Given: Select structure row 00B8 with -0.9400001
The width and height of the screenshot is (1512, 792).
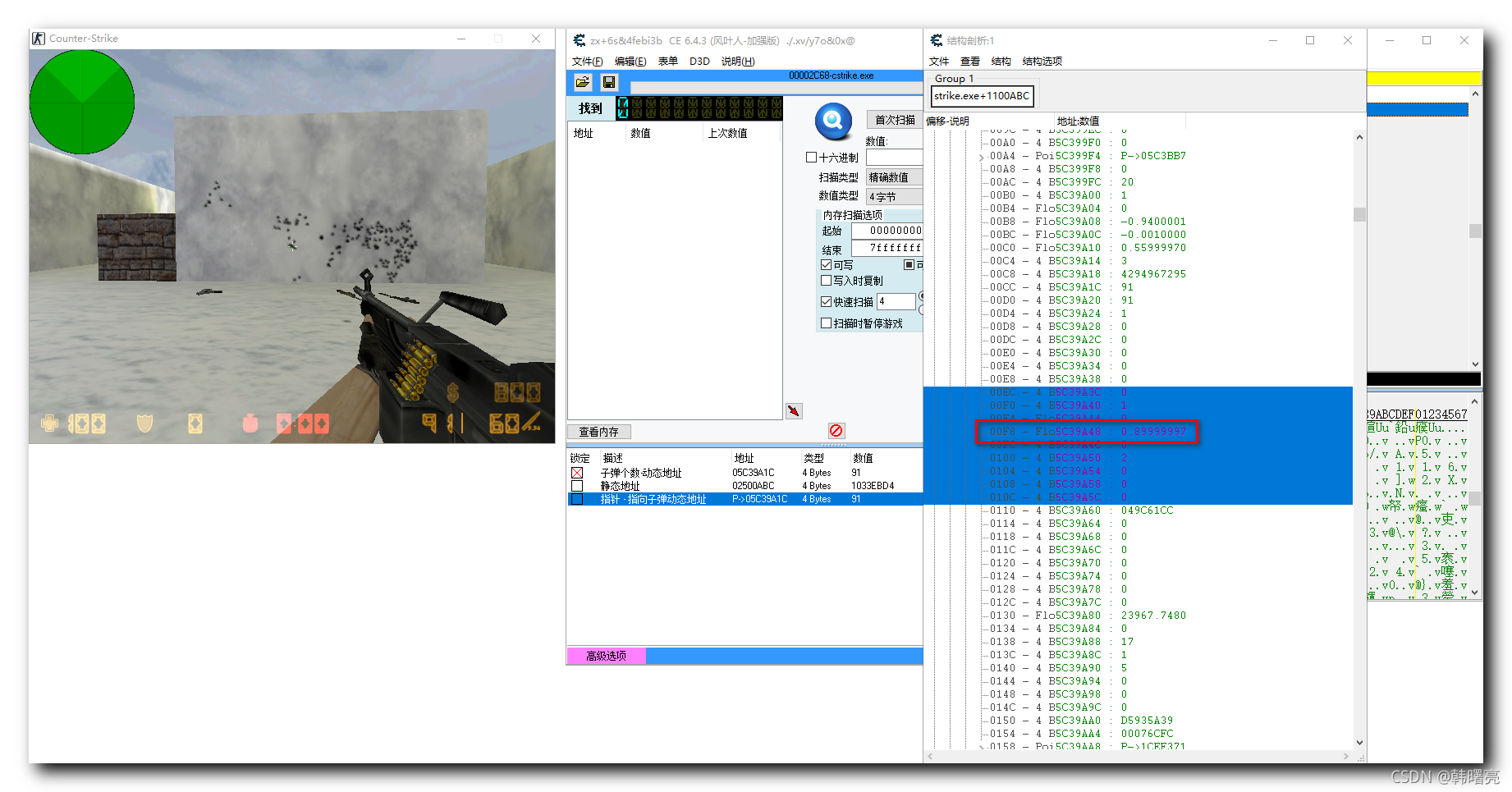Looking at the screenshot, I should click(1088, 222).
